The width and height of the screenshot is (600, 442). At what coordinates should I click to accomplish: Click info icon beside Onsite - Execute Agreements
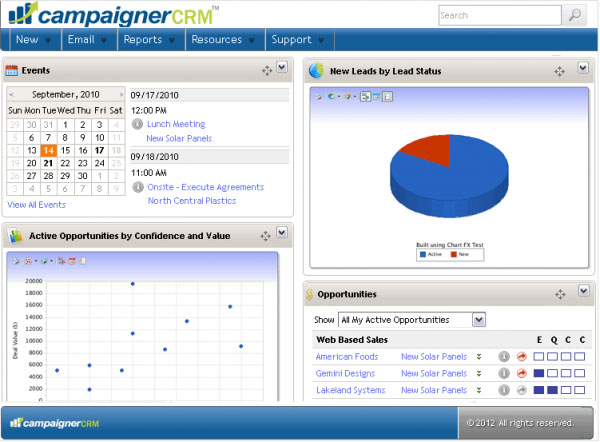pyautogui.click(x=138, y=187)
